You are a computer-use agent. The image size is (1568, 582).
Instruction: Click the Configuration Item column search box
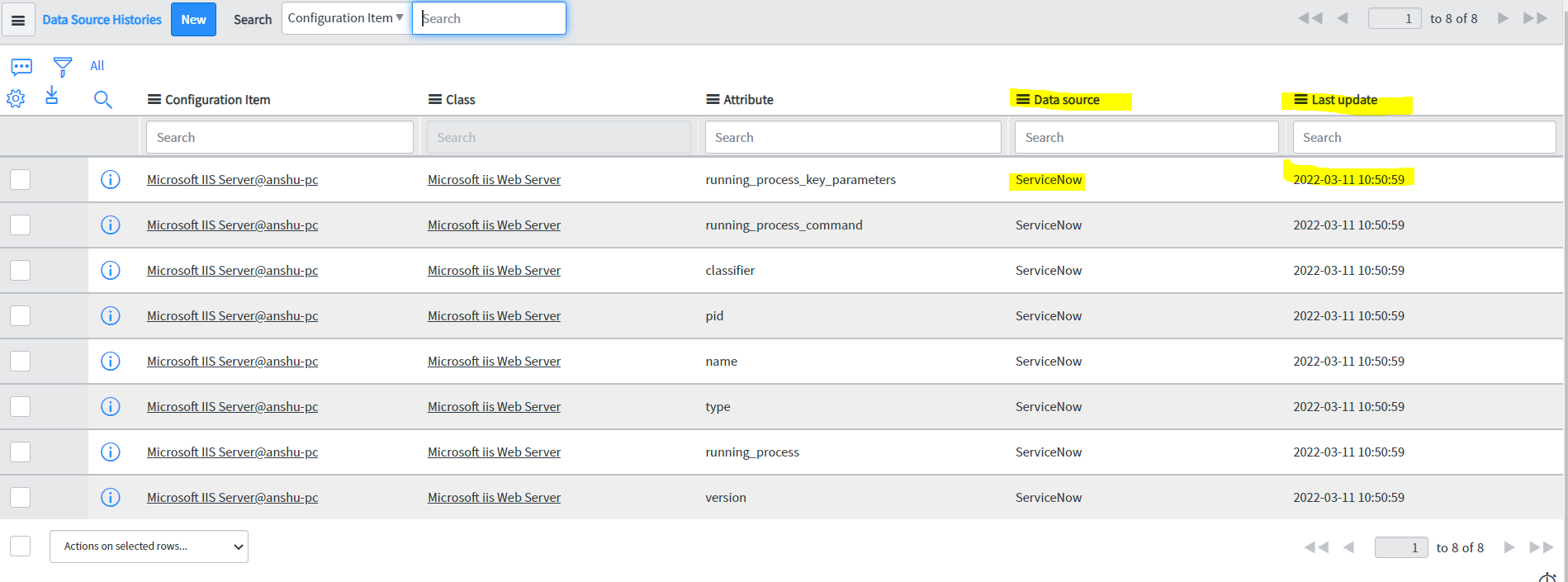(280, 137)
